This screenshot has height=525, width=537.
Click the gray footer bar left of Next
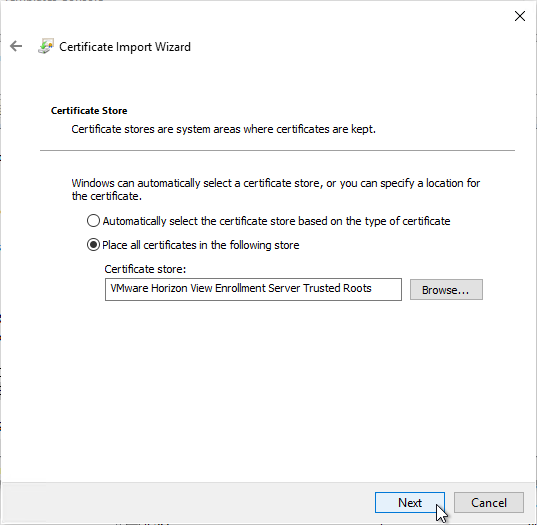coord(188,503)
